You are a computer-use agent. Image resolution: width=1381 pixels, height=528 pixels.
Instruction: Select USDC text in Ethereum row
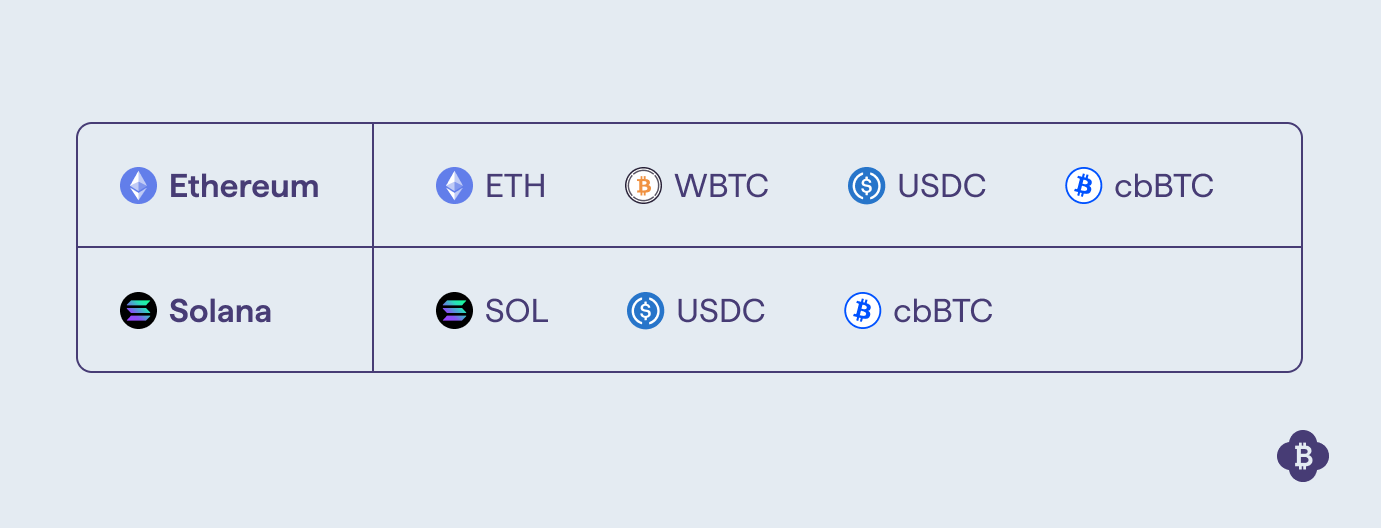[x=942, y=186]
